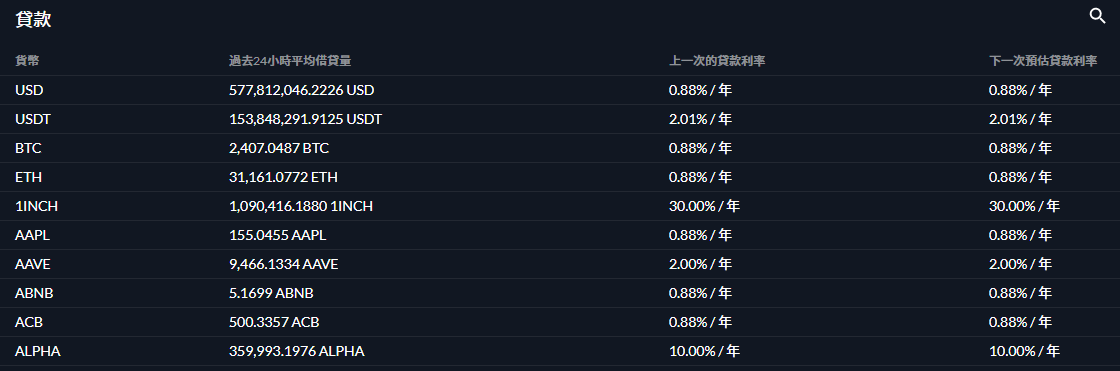Click the 2,407.0487 BTC volume cell
1120x371 pixels.
click(x=279, y=148)
